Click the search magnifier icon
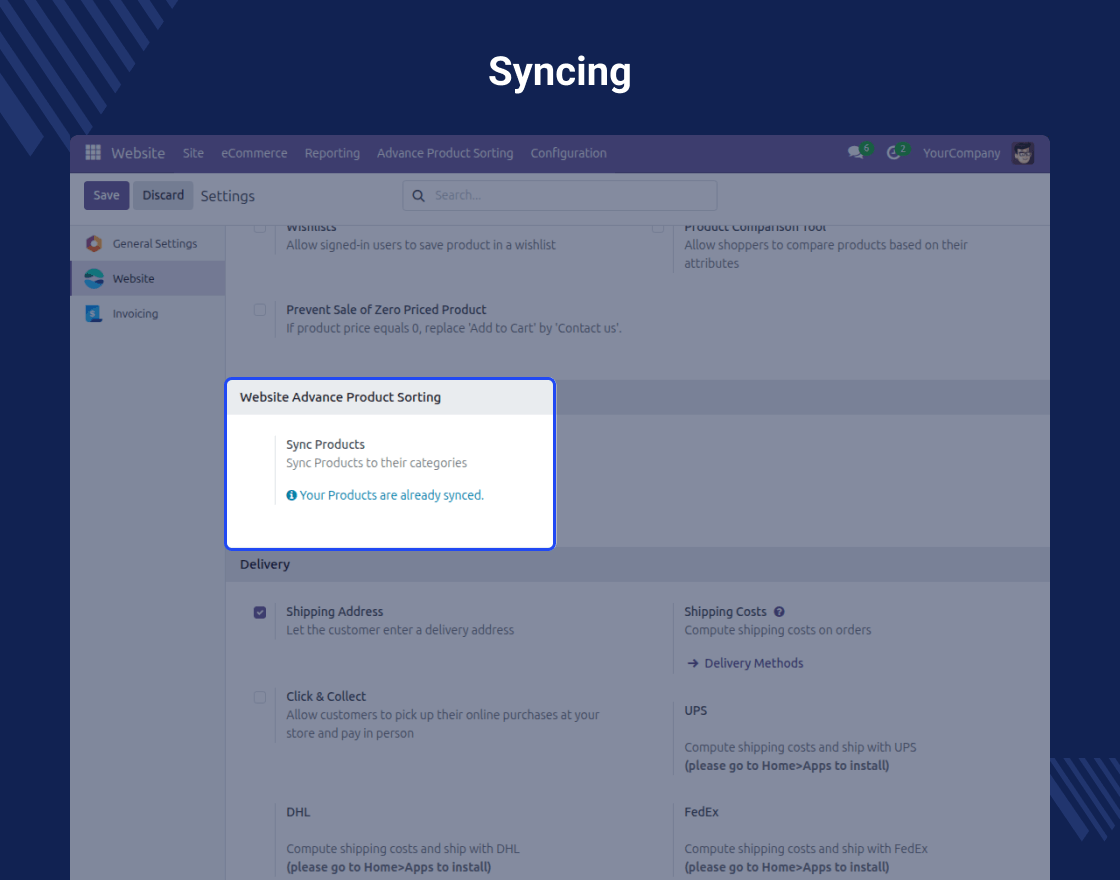 coord(419,196)
